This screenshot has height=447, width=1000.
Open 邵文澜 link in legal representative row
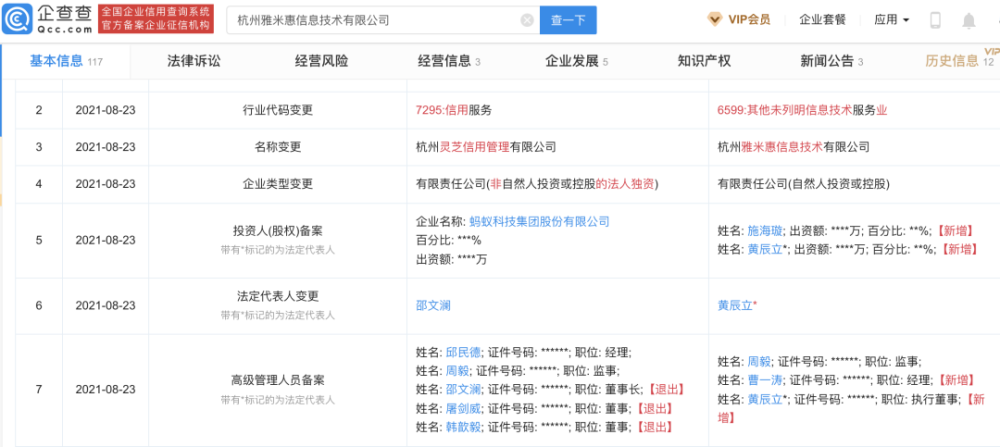pos(433,305)
